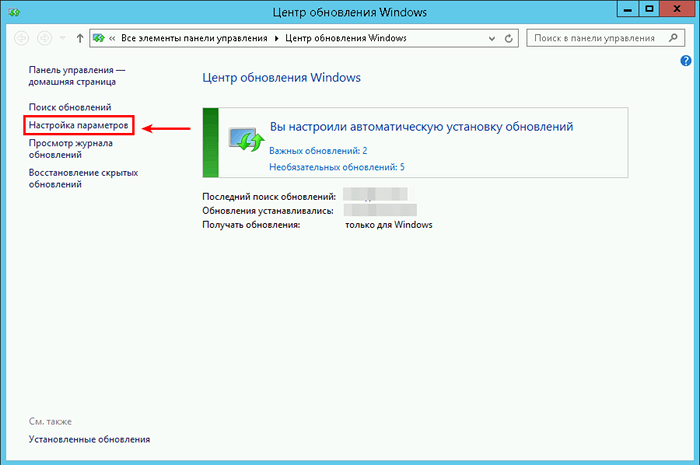The height and width of the screenshot is (465, 700).
Task: Click См. также label
Action: coord(50,422)
